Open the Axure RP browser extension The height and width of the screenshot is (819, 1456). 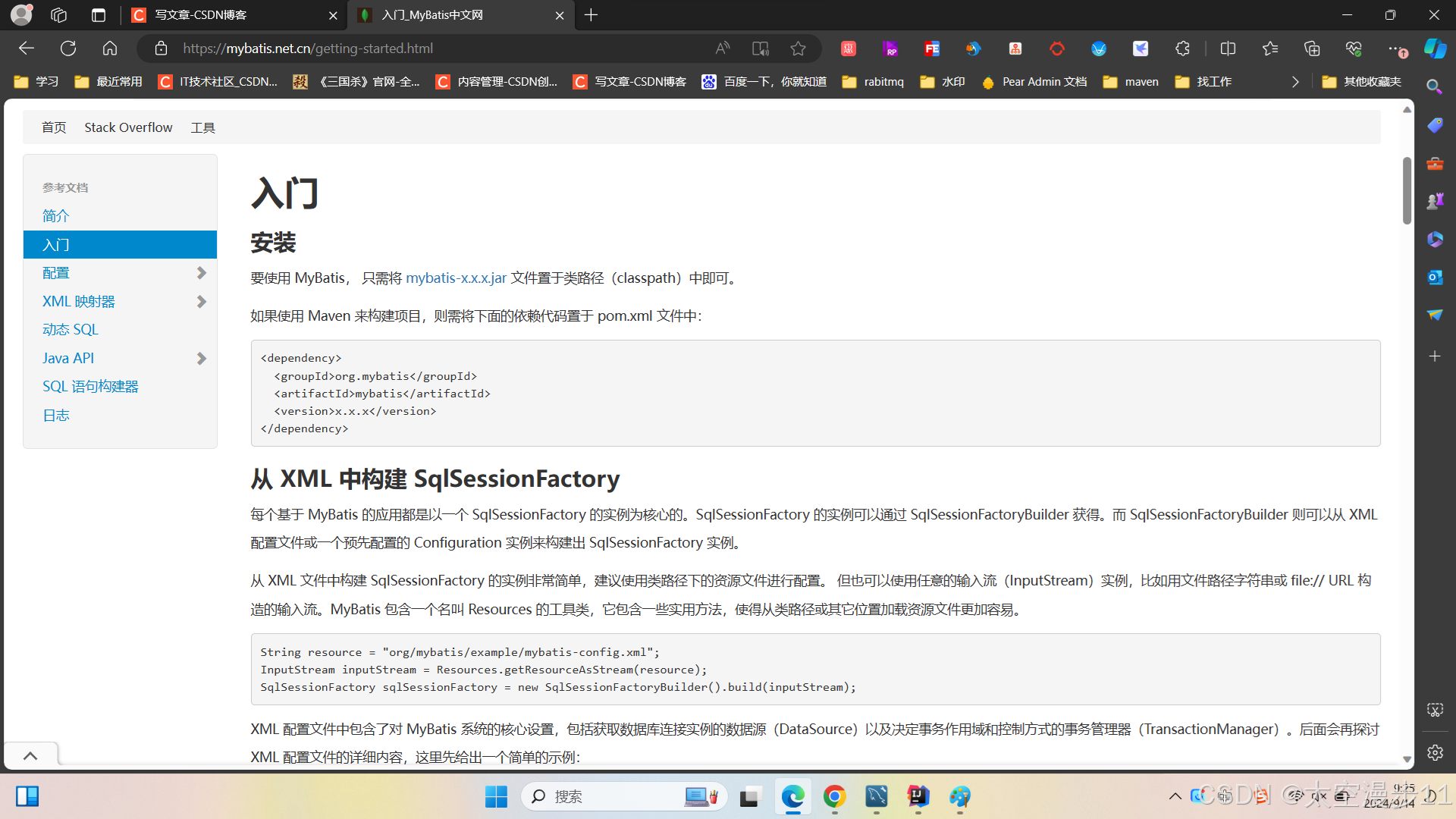pyautogui.click(x=890, y=48)
